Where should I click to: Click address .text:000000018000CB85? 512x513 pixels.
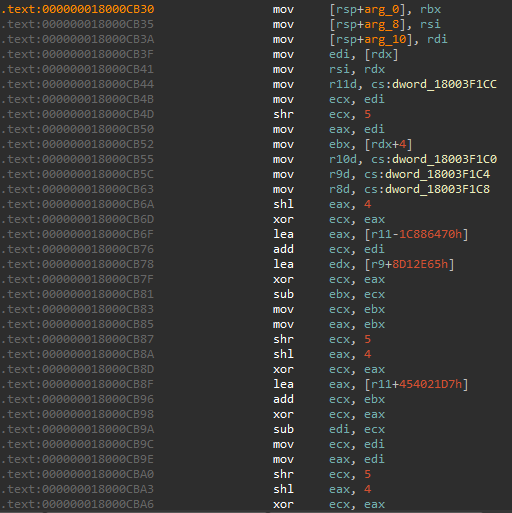click(77, 324)
